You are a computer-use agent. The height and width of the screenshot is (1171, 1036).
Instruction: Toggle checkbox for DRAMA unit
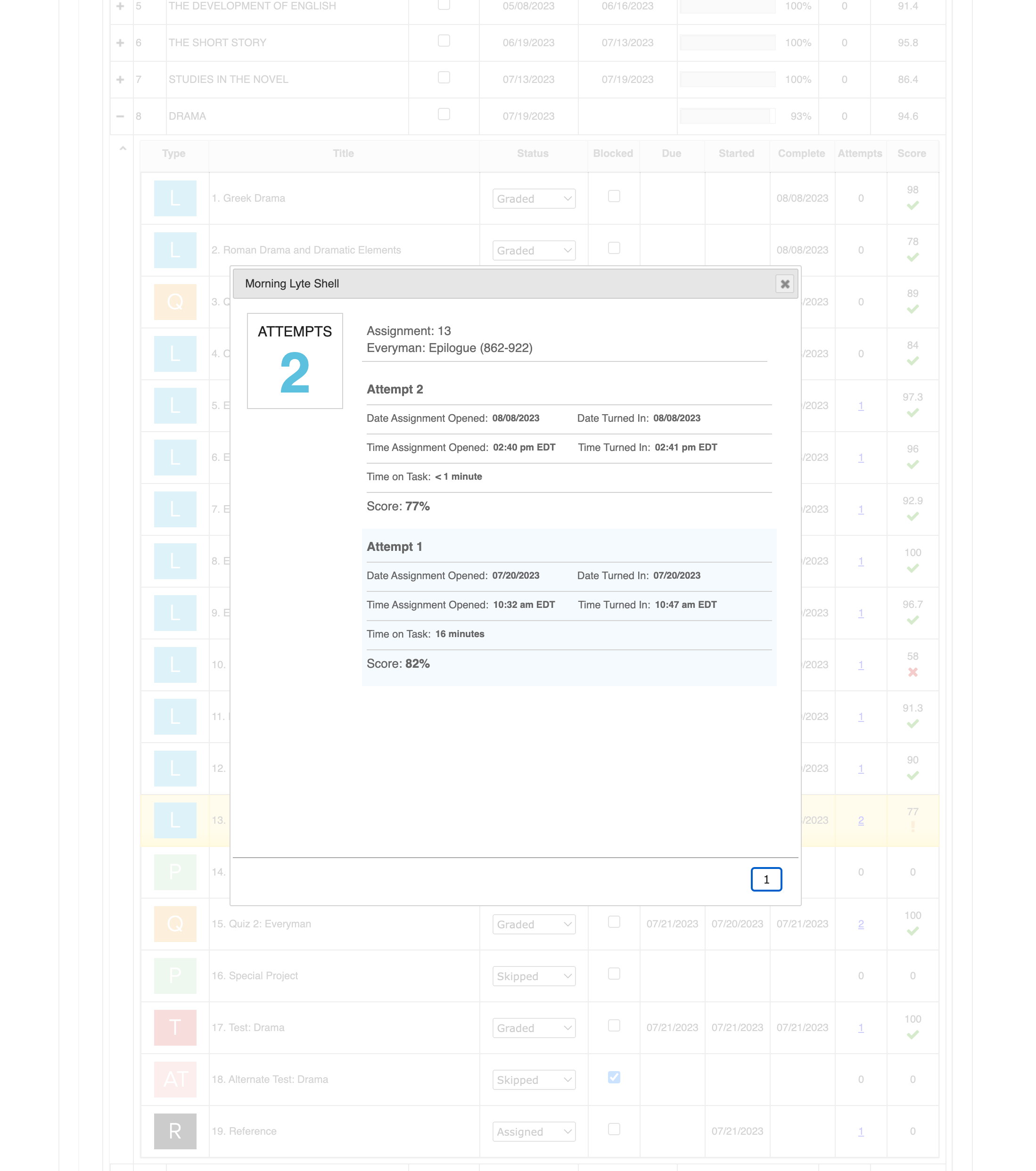[x=444, y=114]
